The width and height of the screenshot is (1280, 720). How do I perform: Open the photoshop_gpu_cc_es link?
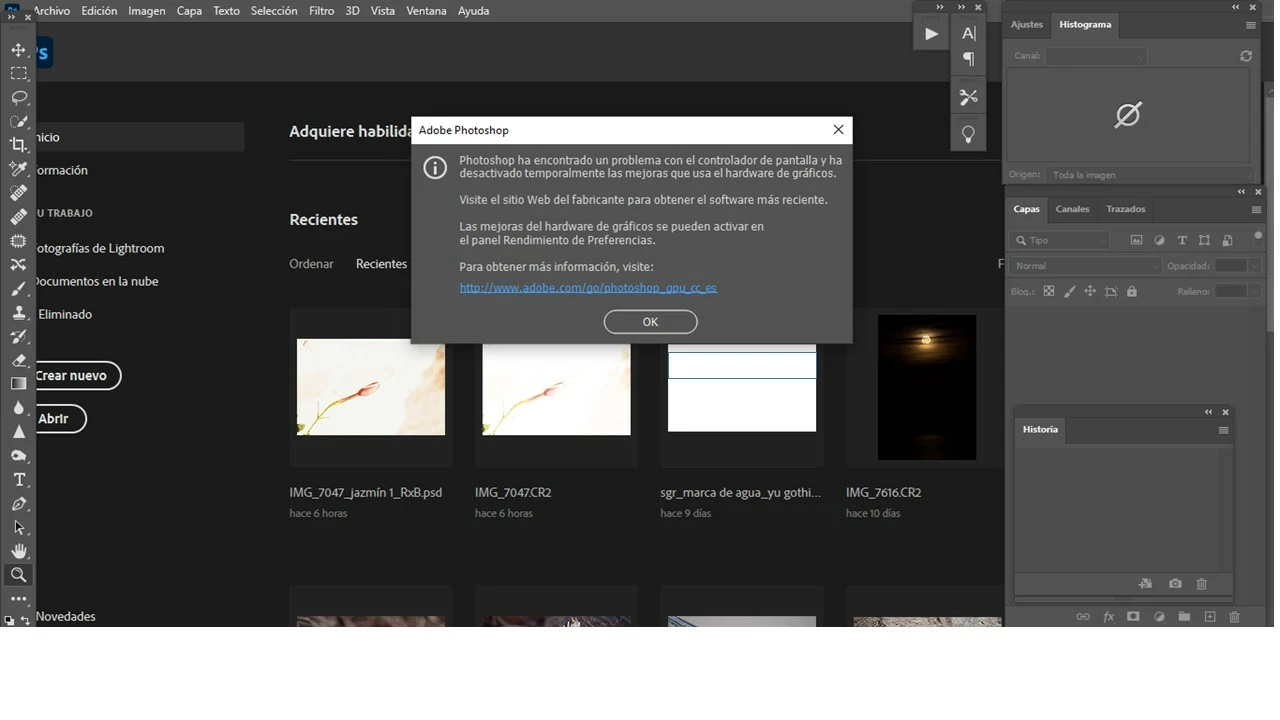tap(588, 288)
